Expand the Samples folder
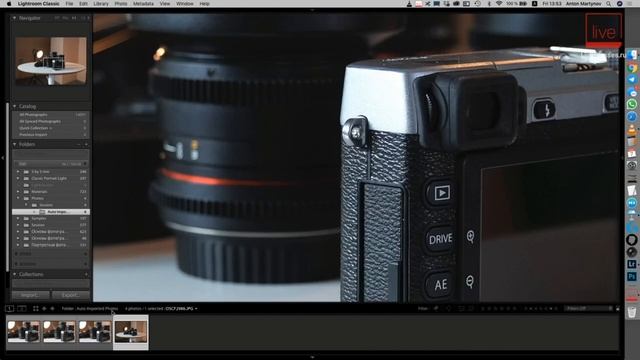Image resolution: width=640 pixels, height=360 pixels. tap(18, 218)
